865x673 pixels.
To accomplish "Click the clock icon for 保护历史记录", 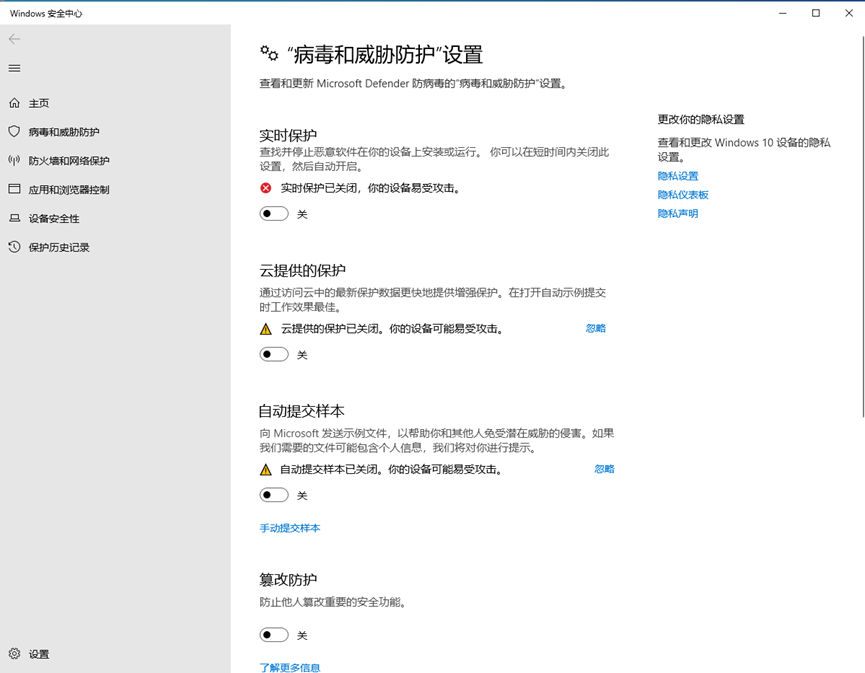I will [14, 247].
